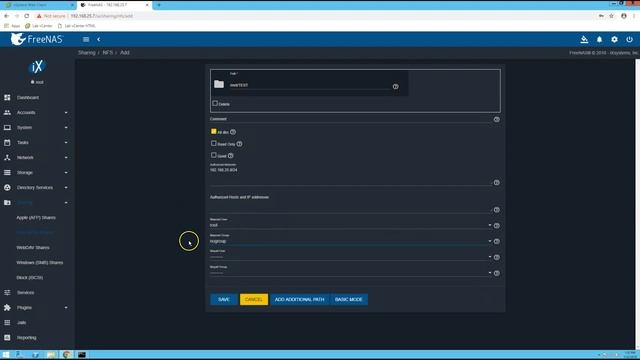
Task: Open the Chrome icon in the taskbar
Action: (67, 354)
